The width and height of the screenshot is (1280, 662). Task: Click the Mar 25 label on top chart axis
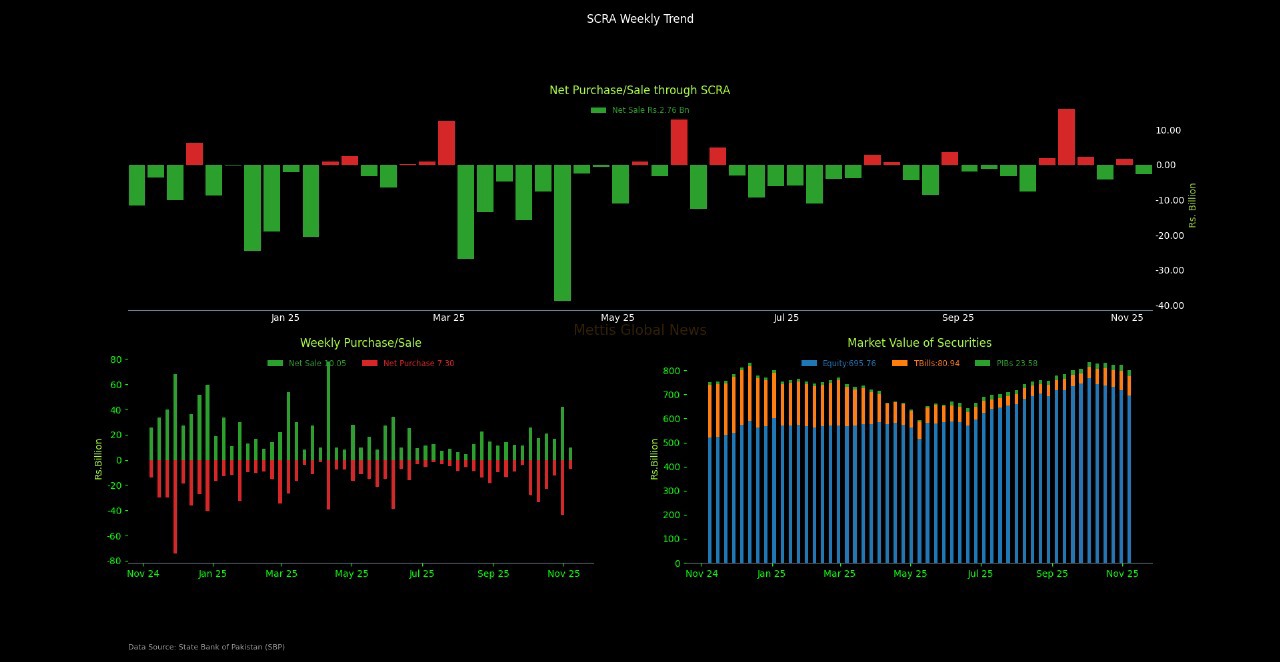tap(448, 318)
